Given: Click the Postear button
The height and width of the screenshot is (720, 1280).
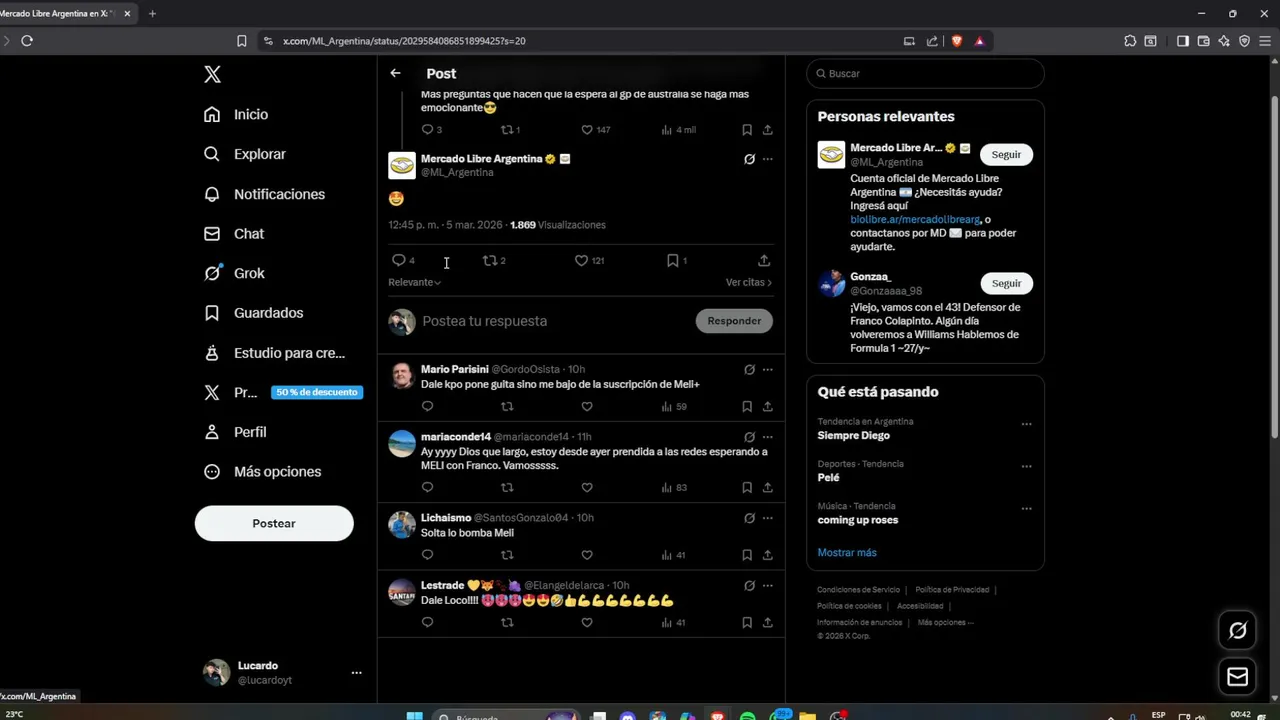Looking at the screenshot, I should (x=274, y=523).
